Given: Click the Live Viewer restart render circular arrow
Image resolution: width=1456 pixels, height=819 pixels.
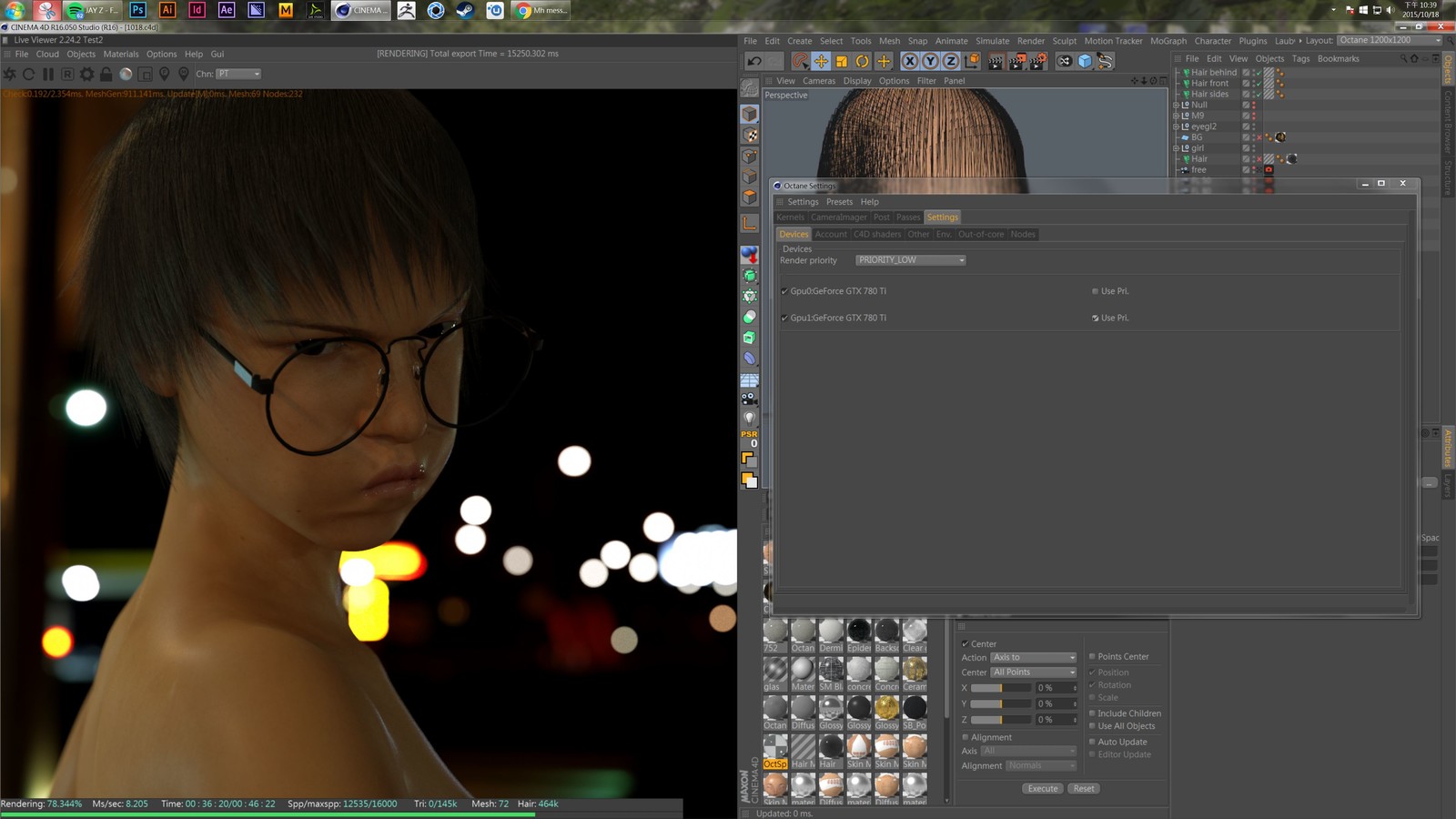Looking at the screenshot, I should click(x=29, y=74).
